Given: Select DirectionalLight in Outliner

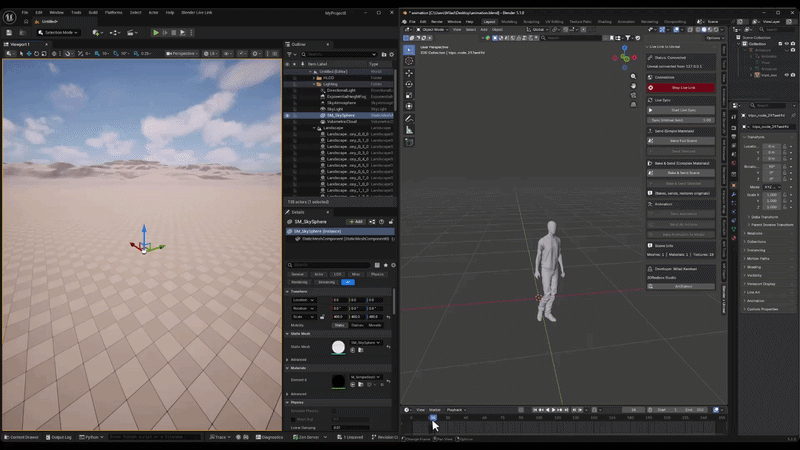Looking at the screenshot, I should pos(339,90).
